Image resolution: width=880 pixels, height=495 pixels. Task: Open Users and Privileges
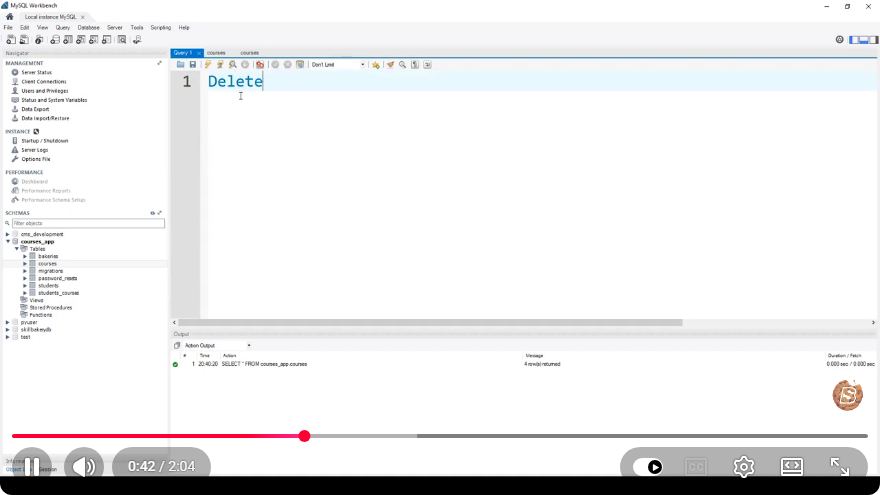[45, 91]
